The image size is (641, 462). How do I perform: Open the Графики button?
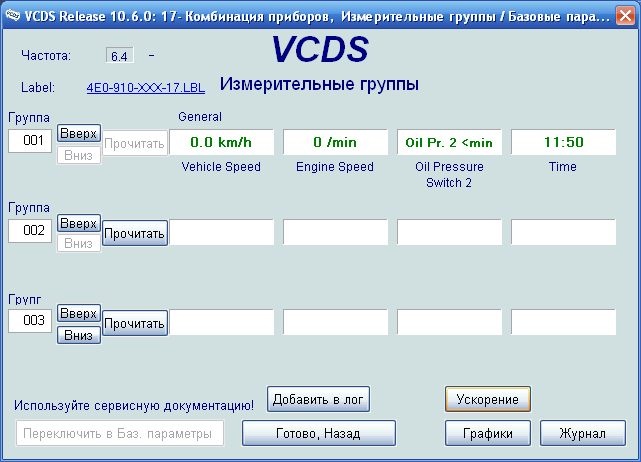[488, 433]
